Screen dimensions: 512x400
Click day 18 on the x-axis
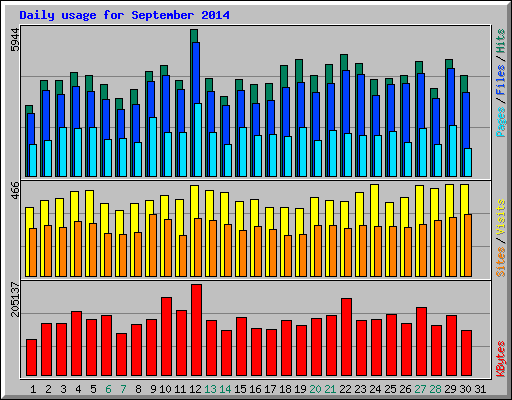coord(285,389)
